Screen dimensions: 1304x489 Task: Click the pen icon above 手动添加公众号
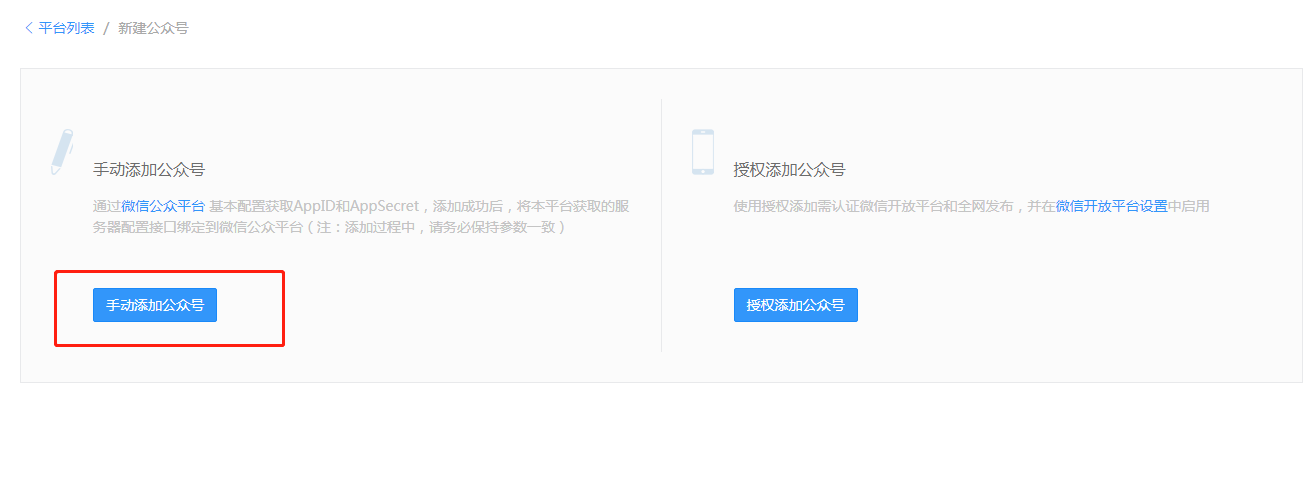tap(62, 151)
